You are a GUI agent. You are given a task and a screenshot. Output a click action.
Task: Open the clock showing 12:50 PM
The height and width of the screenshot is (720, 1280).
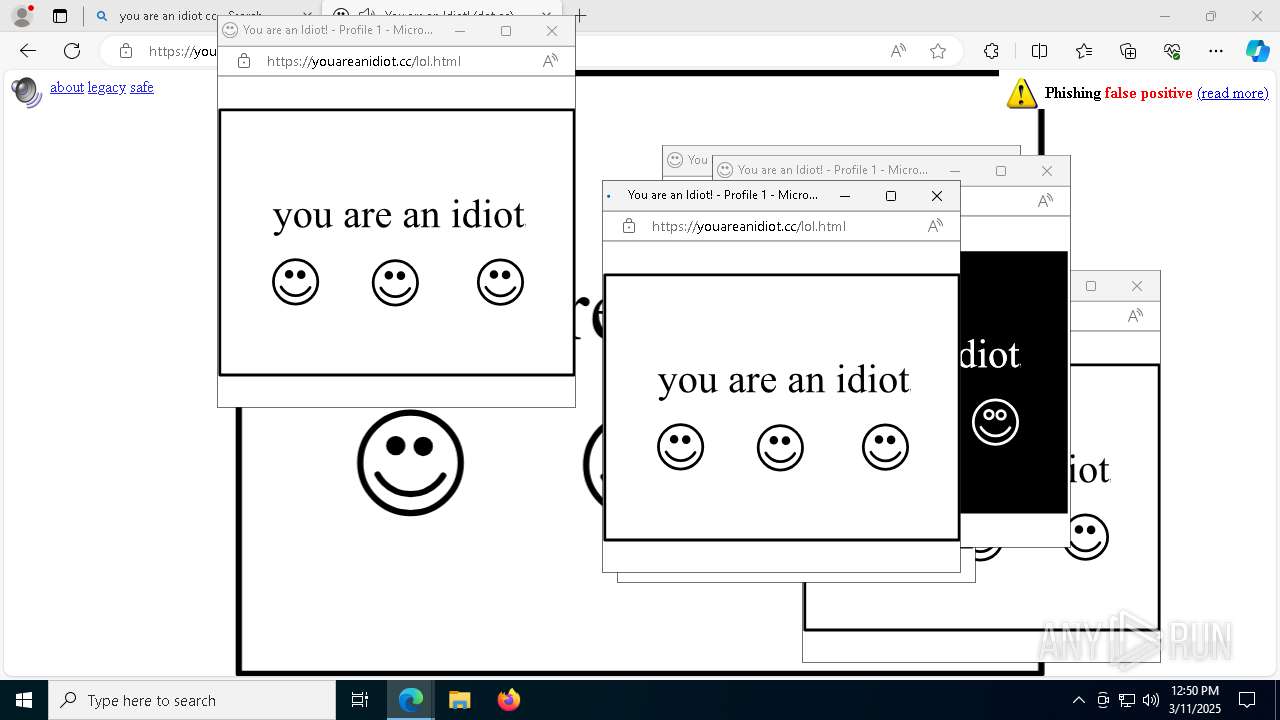point(1195,700)
